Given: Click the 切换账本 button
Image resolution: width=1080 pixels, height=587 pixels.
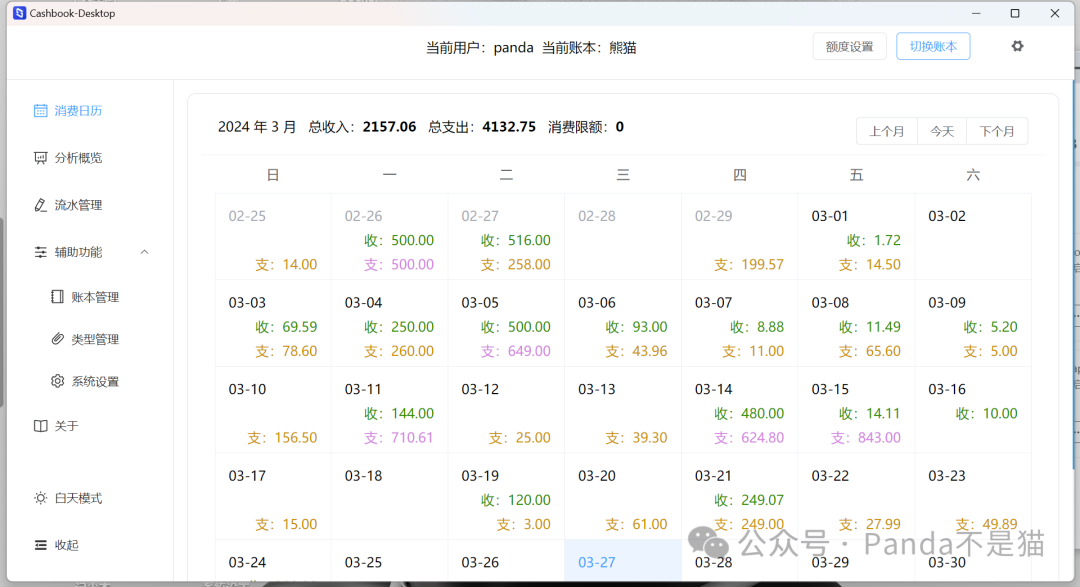Looking at the screenshot, I should click(x=933, y=46).
